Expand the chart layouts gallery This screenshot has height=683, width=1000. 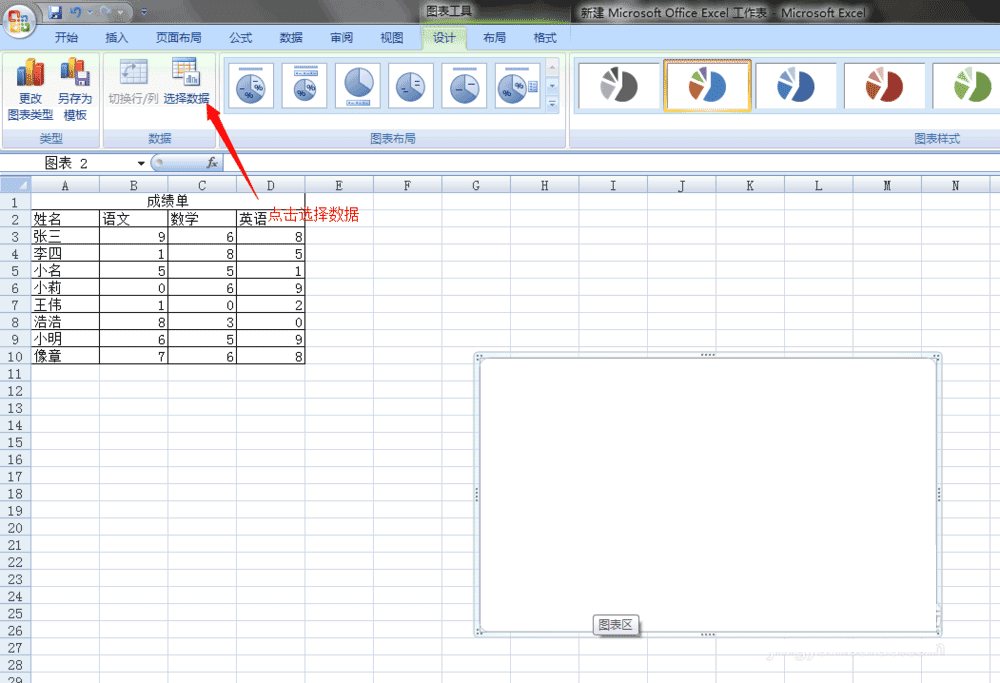[552, 104]
